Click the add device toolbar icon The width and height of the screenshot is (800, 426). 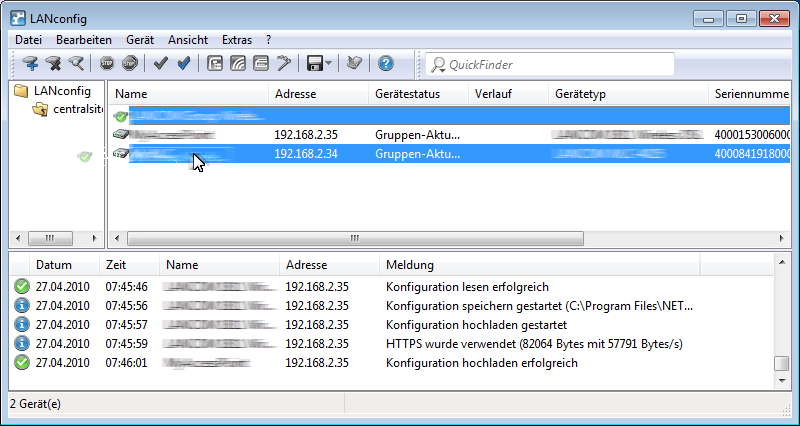tap(30, 64)
